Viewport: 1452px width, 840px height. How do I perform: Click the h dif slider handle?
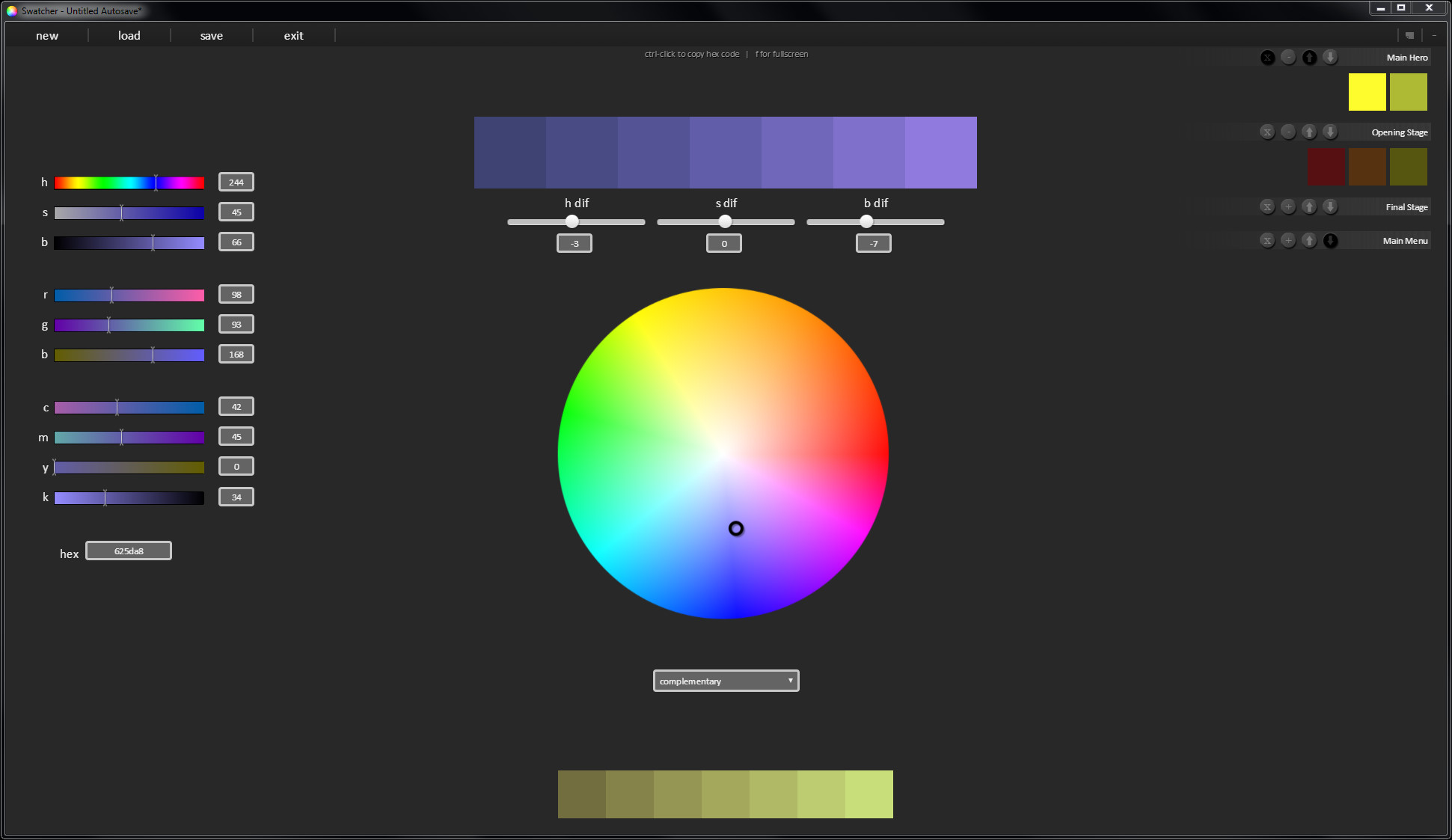point(573,221)
